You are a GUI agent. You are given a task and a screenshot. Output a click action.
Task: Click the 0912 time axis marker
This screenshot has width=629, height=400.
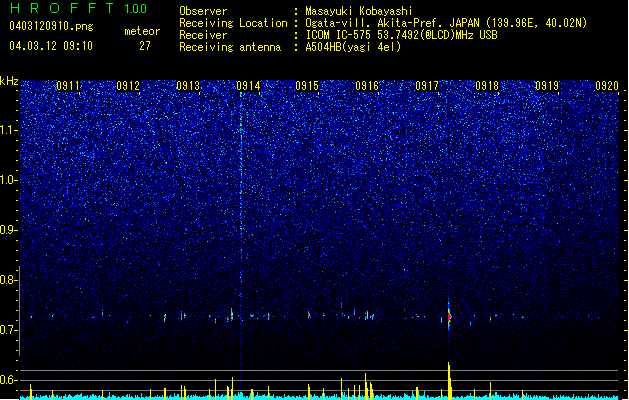tap(128, 86)
